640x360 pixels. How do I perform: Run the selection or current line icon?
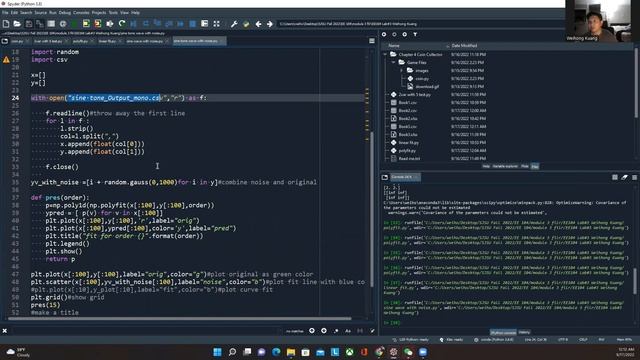pyautogui.click(x=109, y=24)
